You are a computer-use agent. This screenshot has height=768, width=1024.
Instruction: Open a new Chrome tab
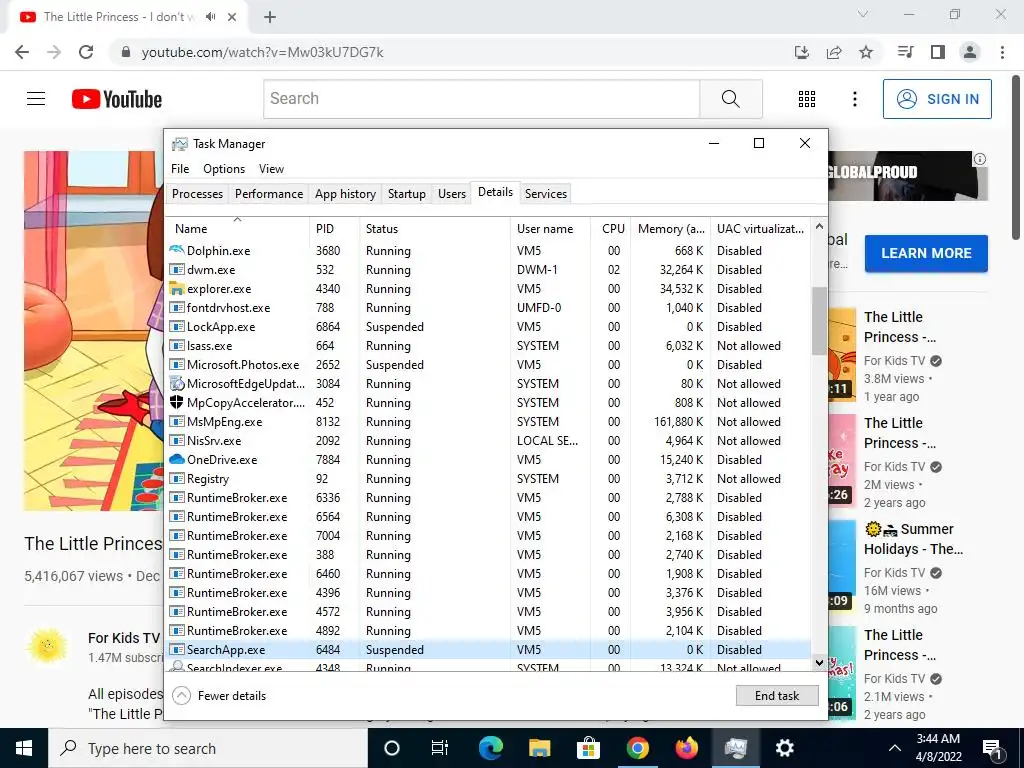pyautogui.click(x=270, y=17)
